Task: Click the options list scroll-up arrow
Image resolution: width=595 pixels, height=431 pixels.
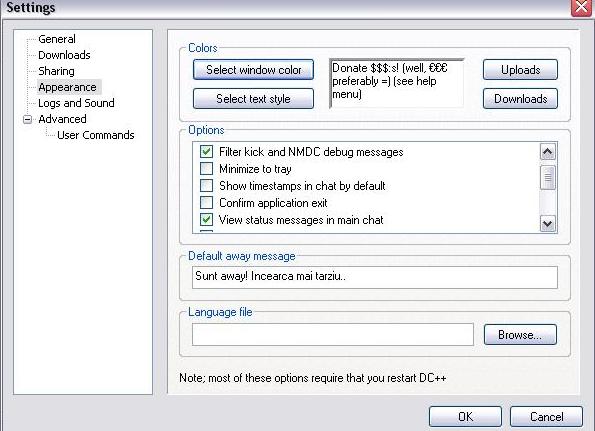Action: pyautogui.click(x=548, y=152)
